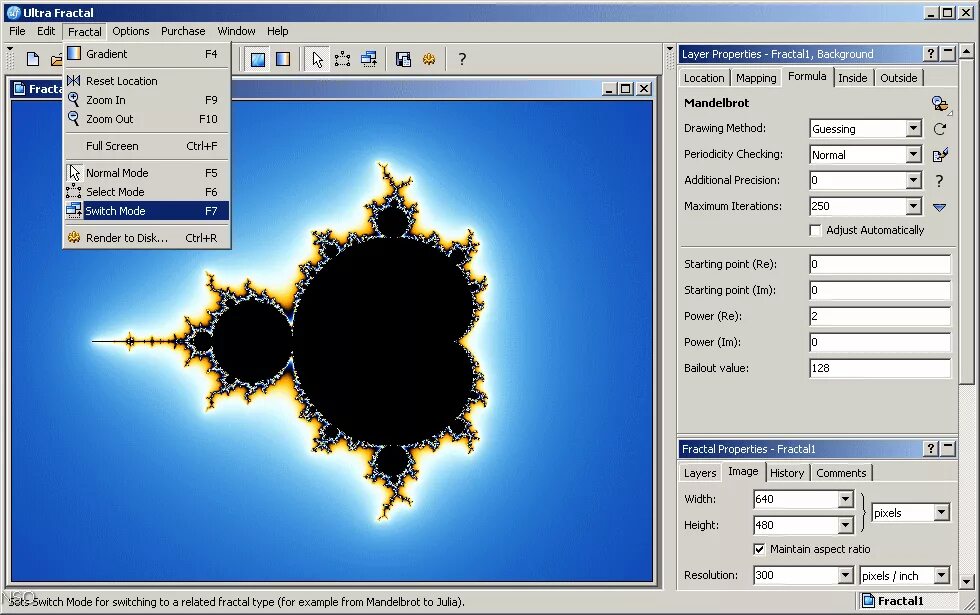
Task: Open the Width value dropdown
Action: click(845, 499)
